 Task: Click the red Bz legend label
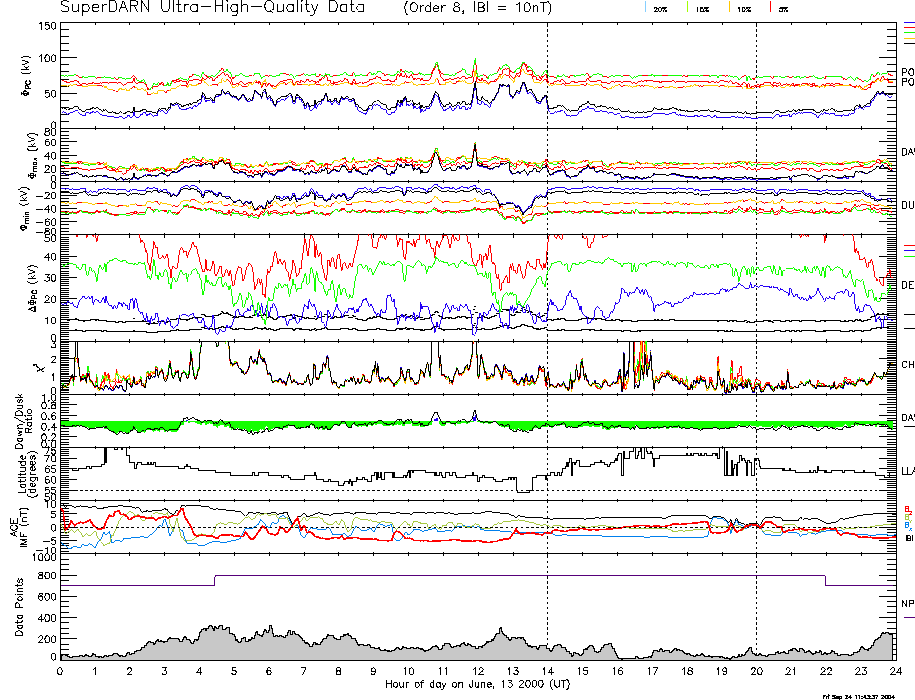coord(908,508)
